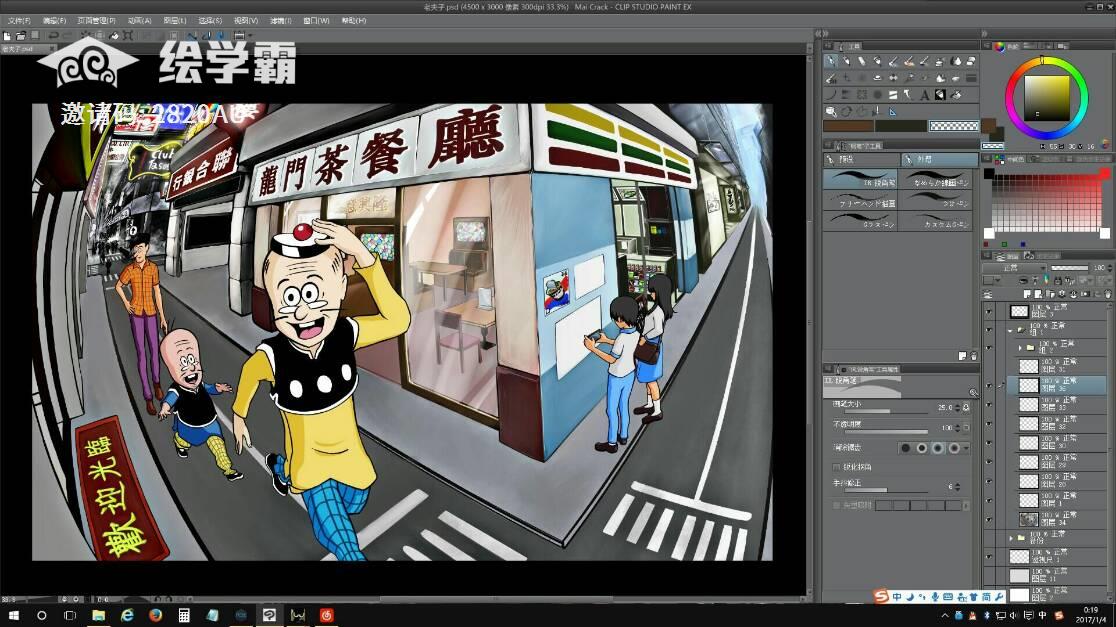
Task: Adjust the layer opacity slider
Action: pos(1070,268)
